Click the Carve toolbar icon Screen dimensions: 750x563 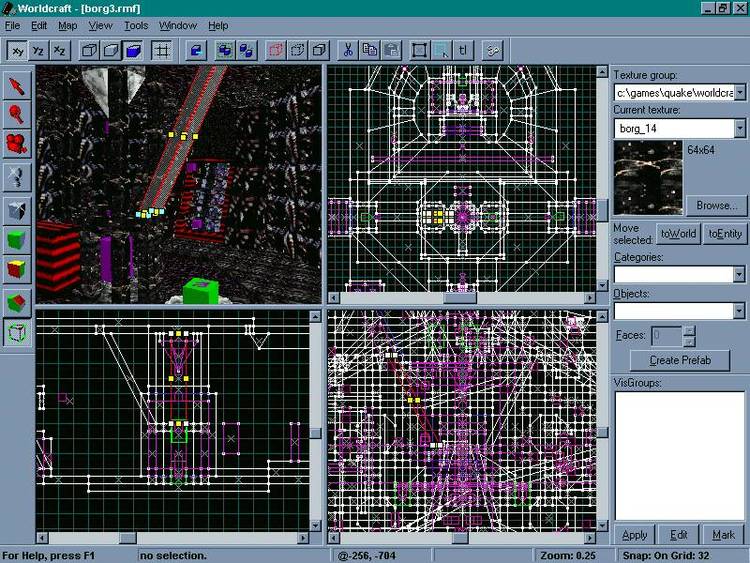pyautogui.click(x=195, y=49)
